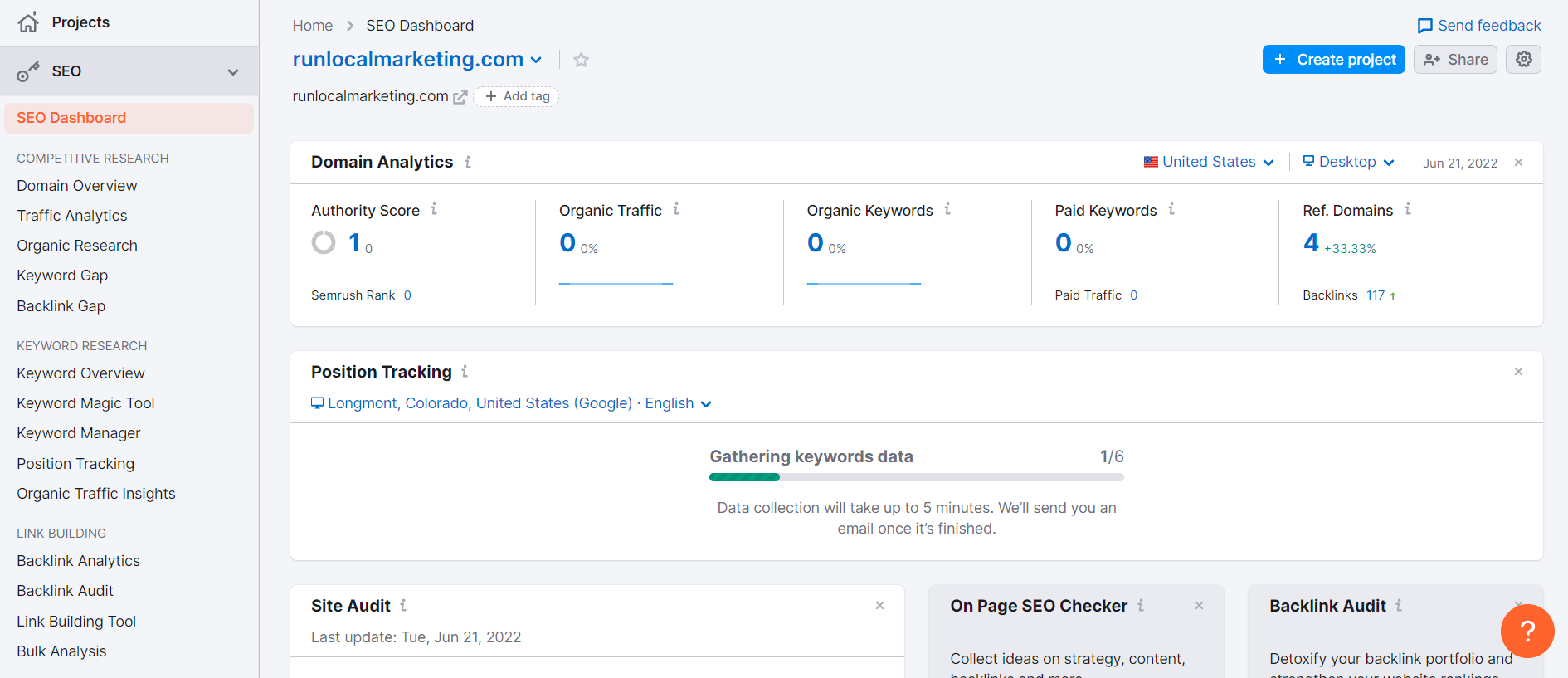Viewport: 1568px width, 678px height.
Task: Click Position Tracking info icon
Action: [465, 372]
